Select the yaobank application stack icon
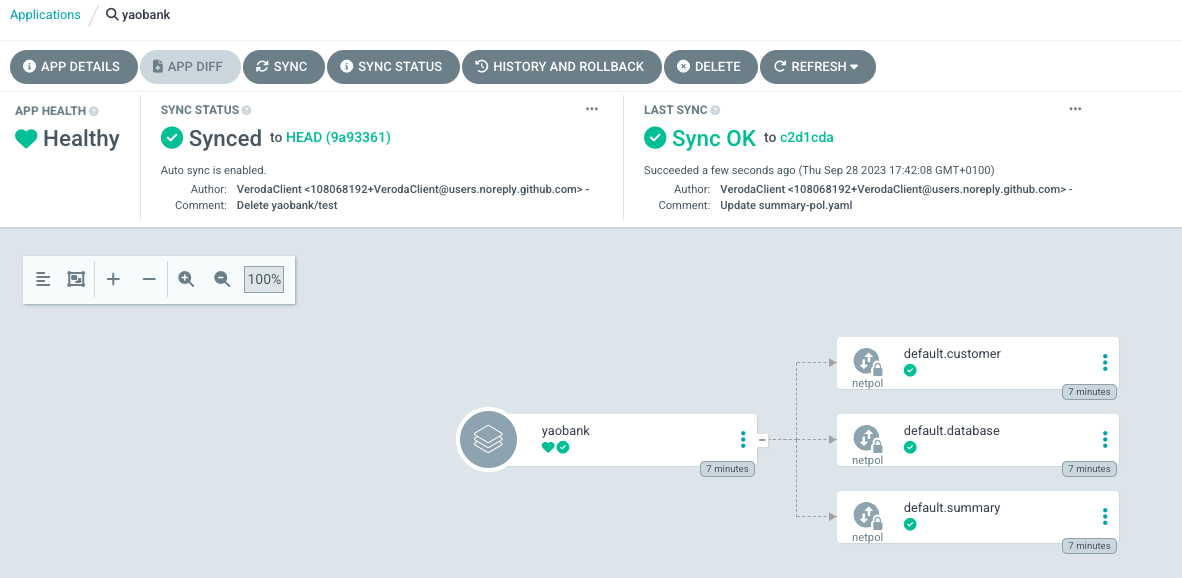Screen dimensions: 1182x578 tap(488, 439)
